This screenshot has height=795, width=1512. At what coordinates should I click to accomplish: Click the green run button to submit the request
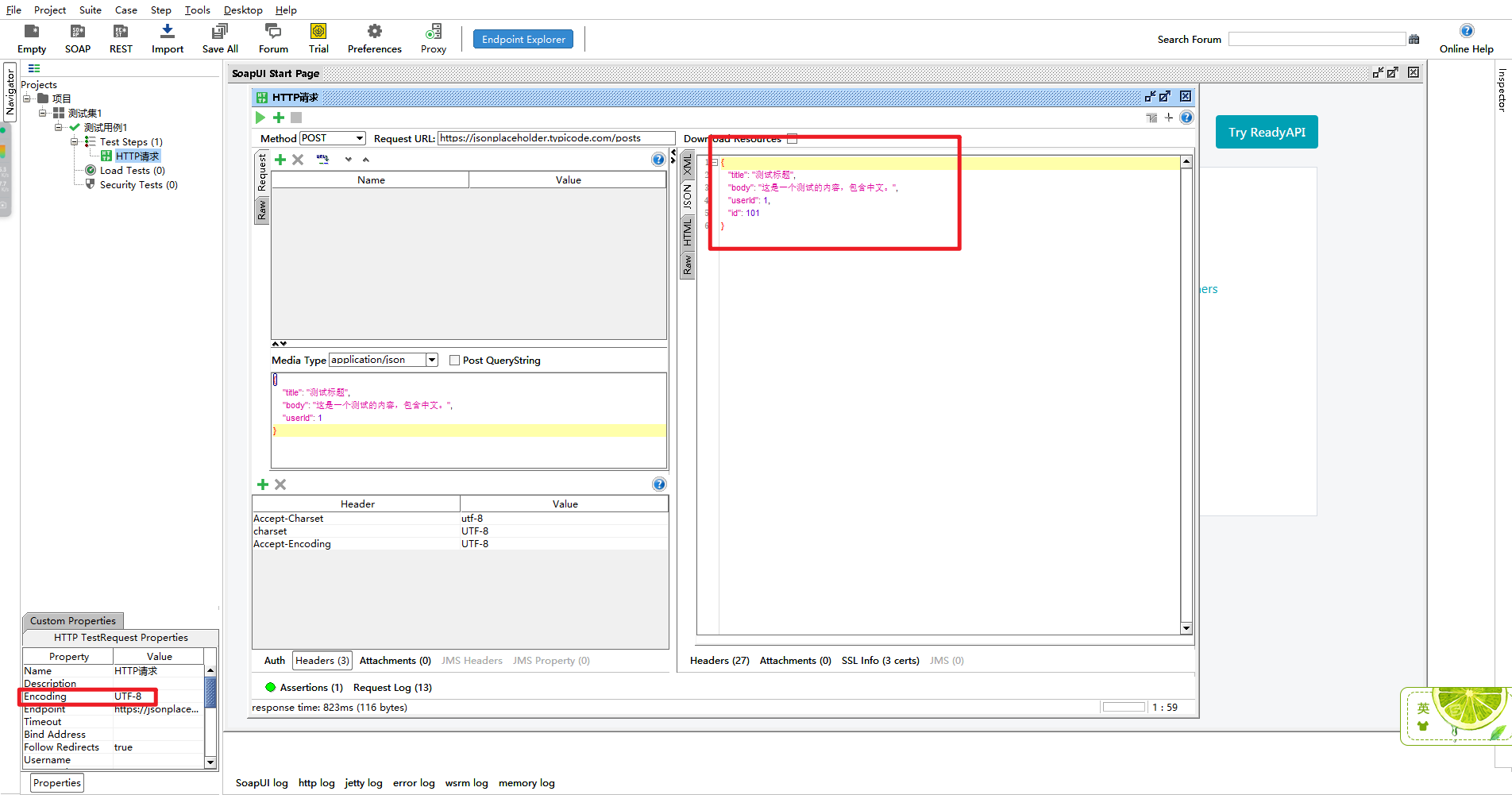click(x=260, y=118)
